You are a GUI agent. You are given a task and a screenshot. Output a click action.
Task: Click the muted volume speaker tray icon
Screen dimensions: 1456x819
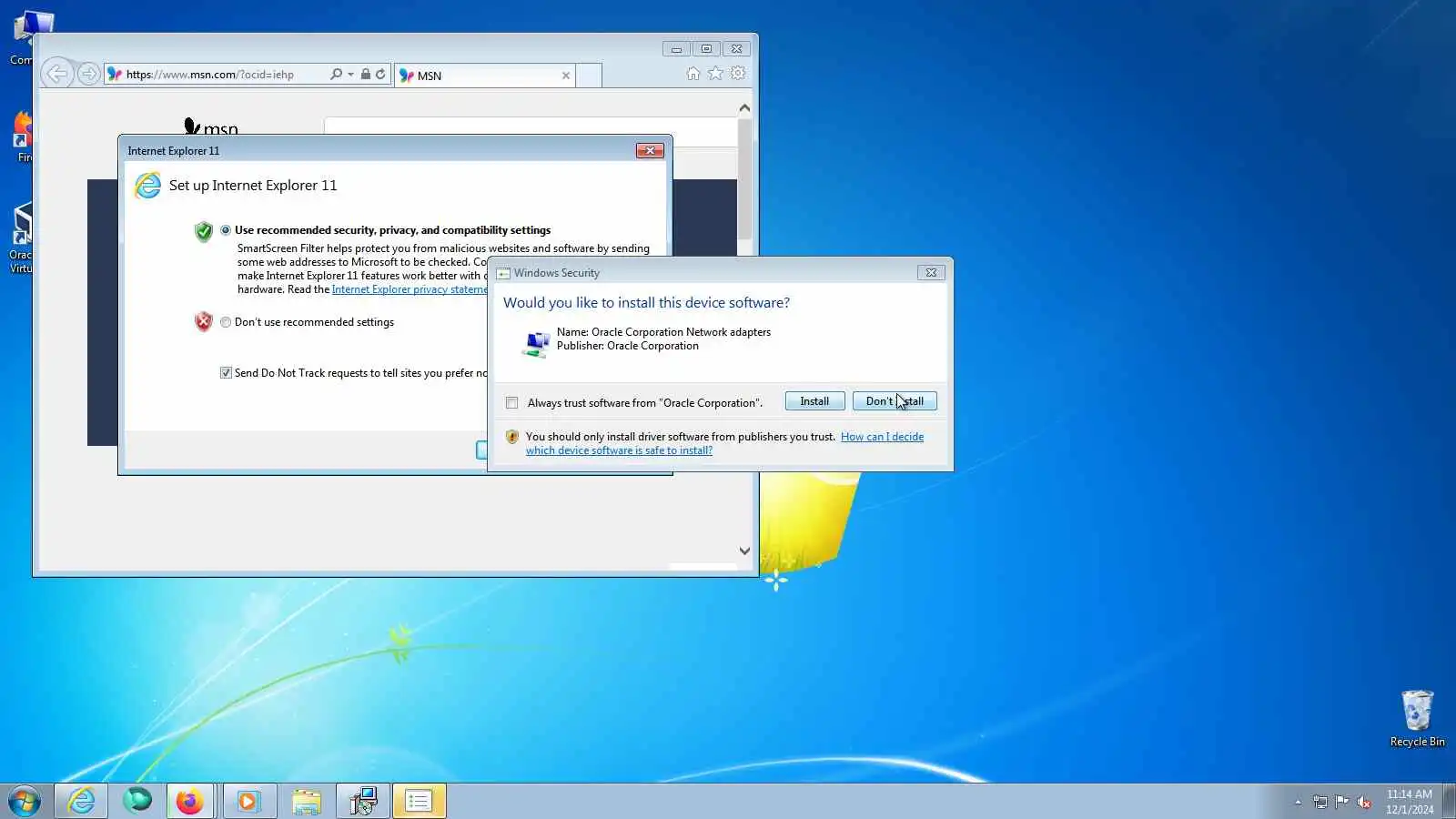(x=1364, y=802)
